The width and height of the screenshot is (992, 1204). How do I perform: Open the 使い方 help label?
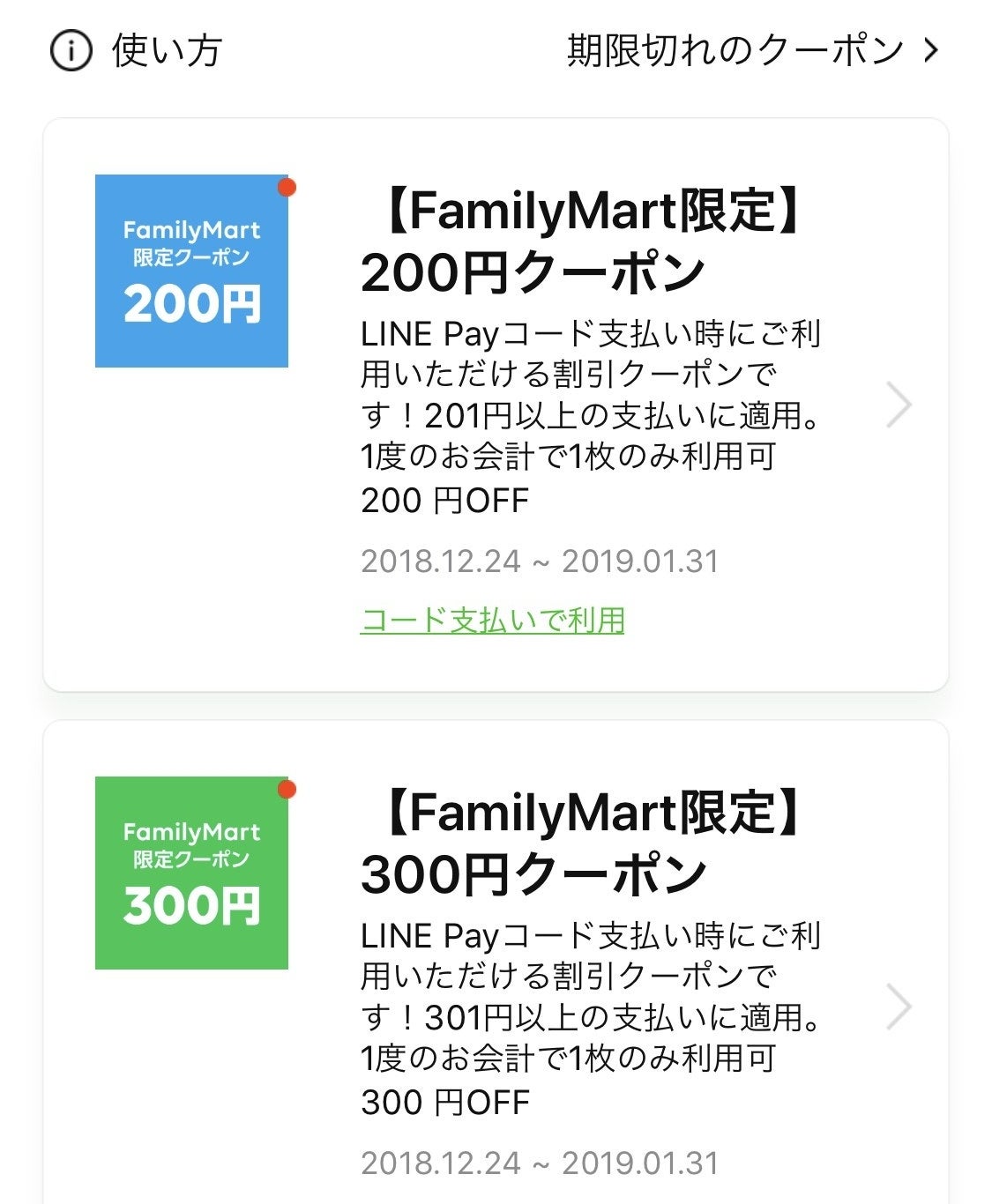tap(166, 51)
